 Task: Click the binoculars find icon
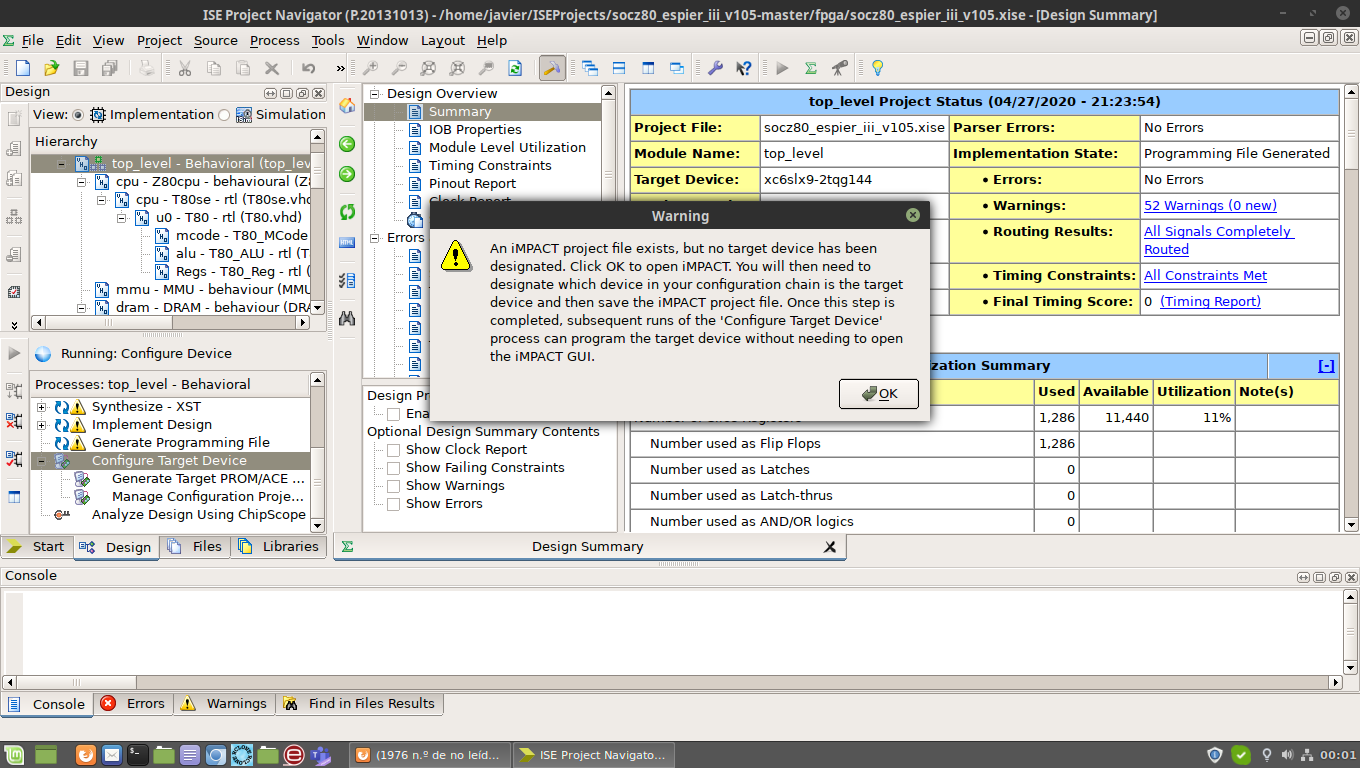click(347, 319)
